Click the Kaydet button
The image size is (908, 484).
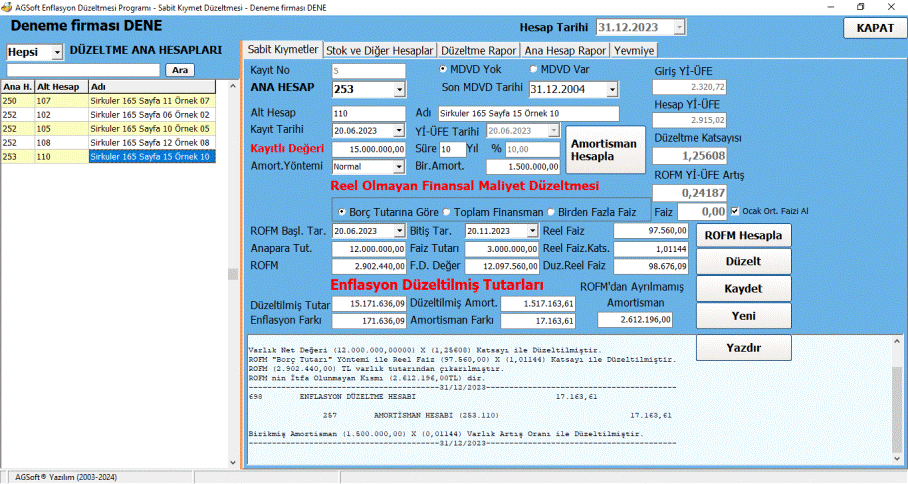(x=743, y=288)
